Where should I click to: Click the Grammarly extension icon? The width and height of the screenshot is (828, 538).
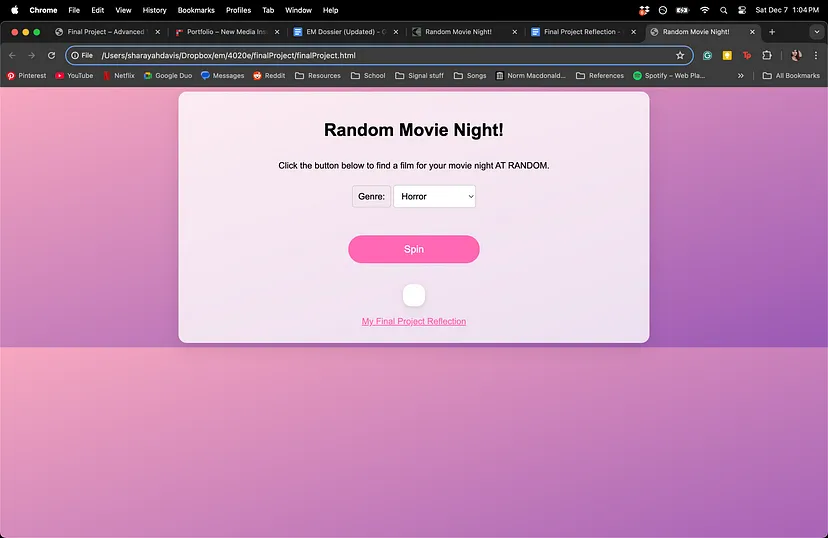pos(707,56)
